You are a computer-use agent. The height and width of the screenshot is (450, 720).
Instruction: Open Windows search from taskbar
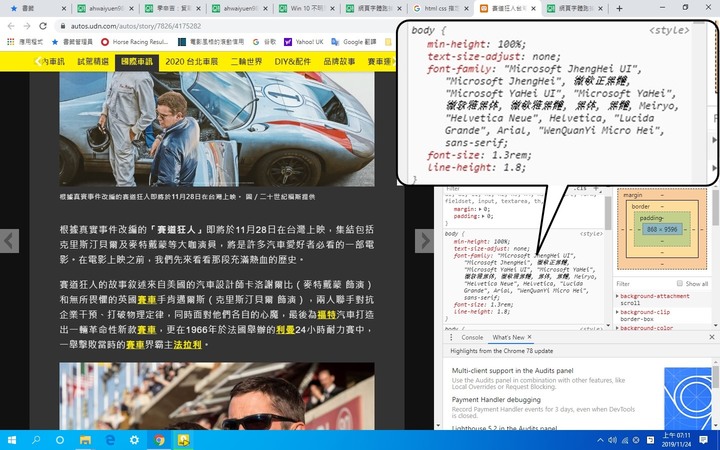tap(35, 440)
